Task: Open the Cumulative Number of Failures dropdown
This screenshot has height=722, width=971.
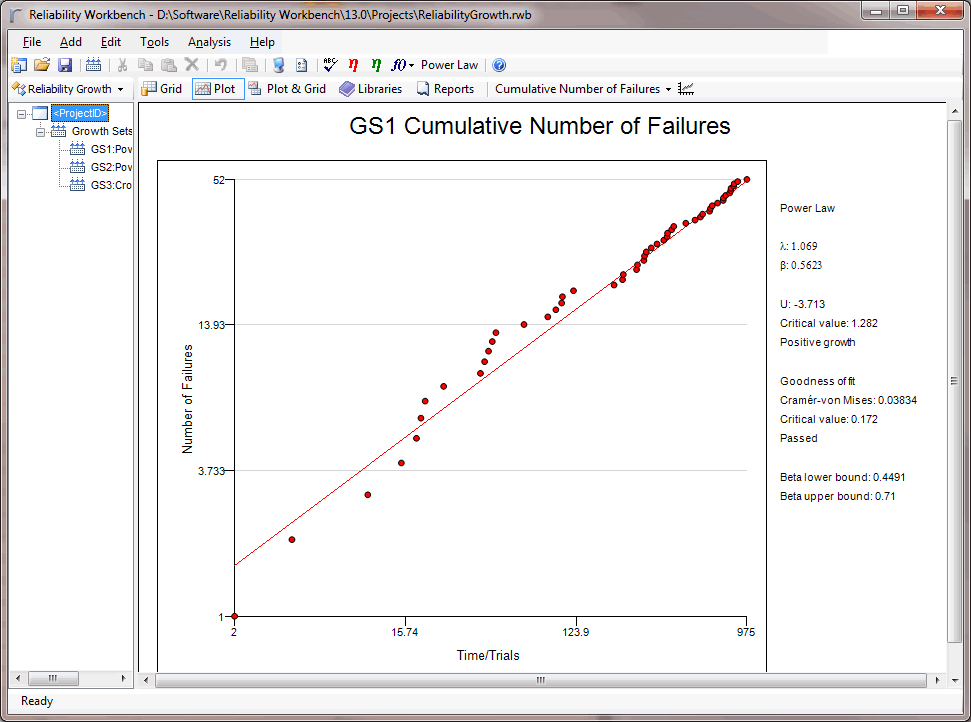Action: tap(583, 89)
